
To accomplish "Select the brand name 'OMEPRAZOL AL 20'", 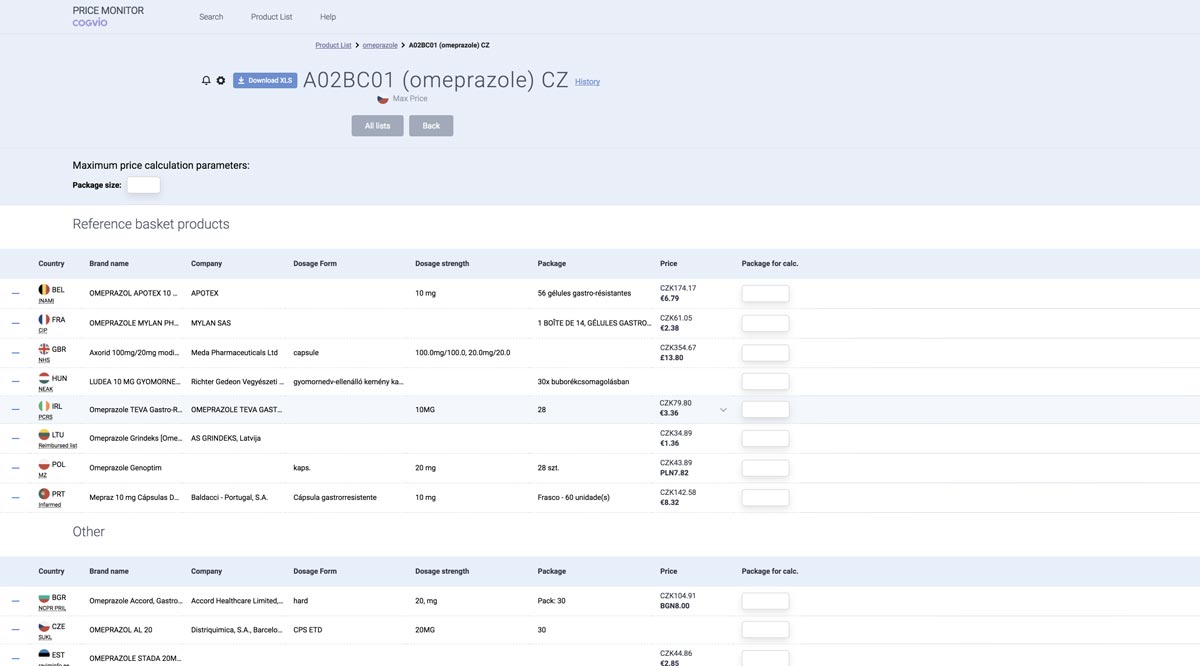I will pyautogui.click(x=120, y=630).
